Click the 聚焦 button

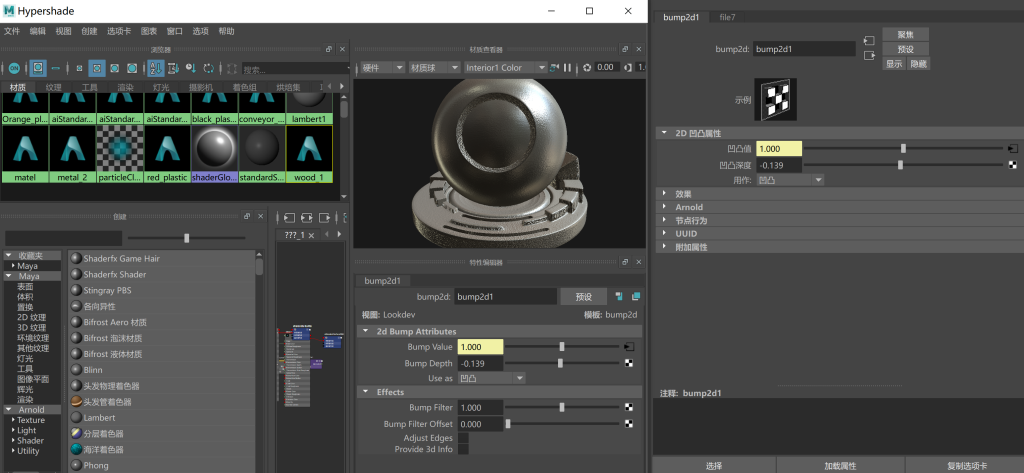pos(905,34)
